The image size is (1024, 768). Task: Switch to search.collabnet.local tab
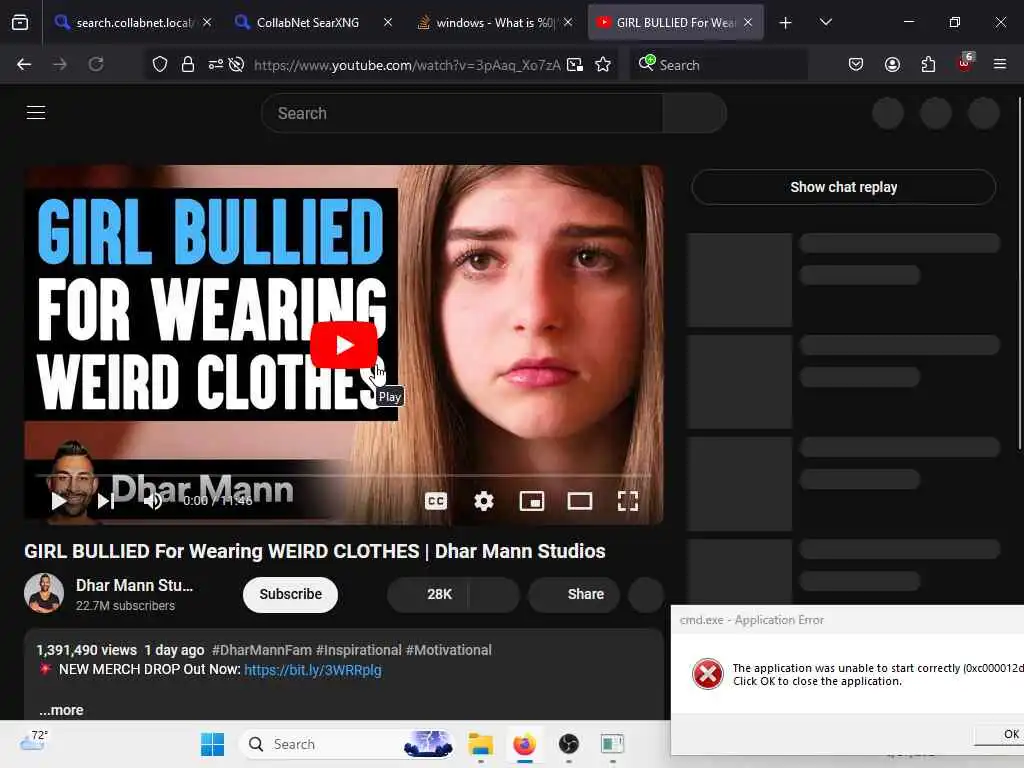134,22
